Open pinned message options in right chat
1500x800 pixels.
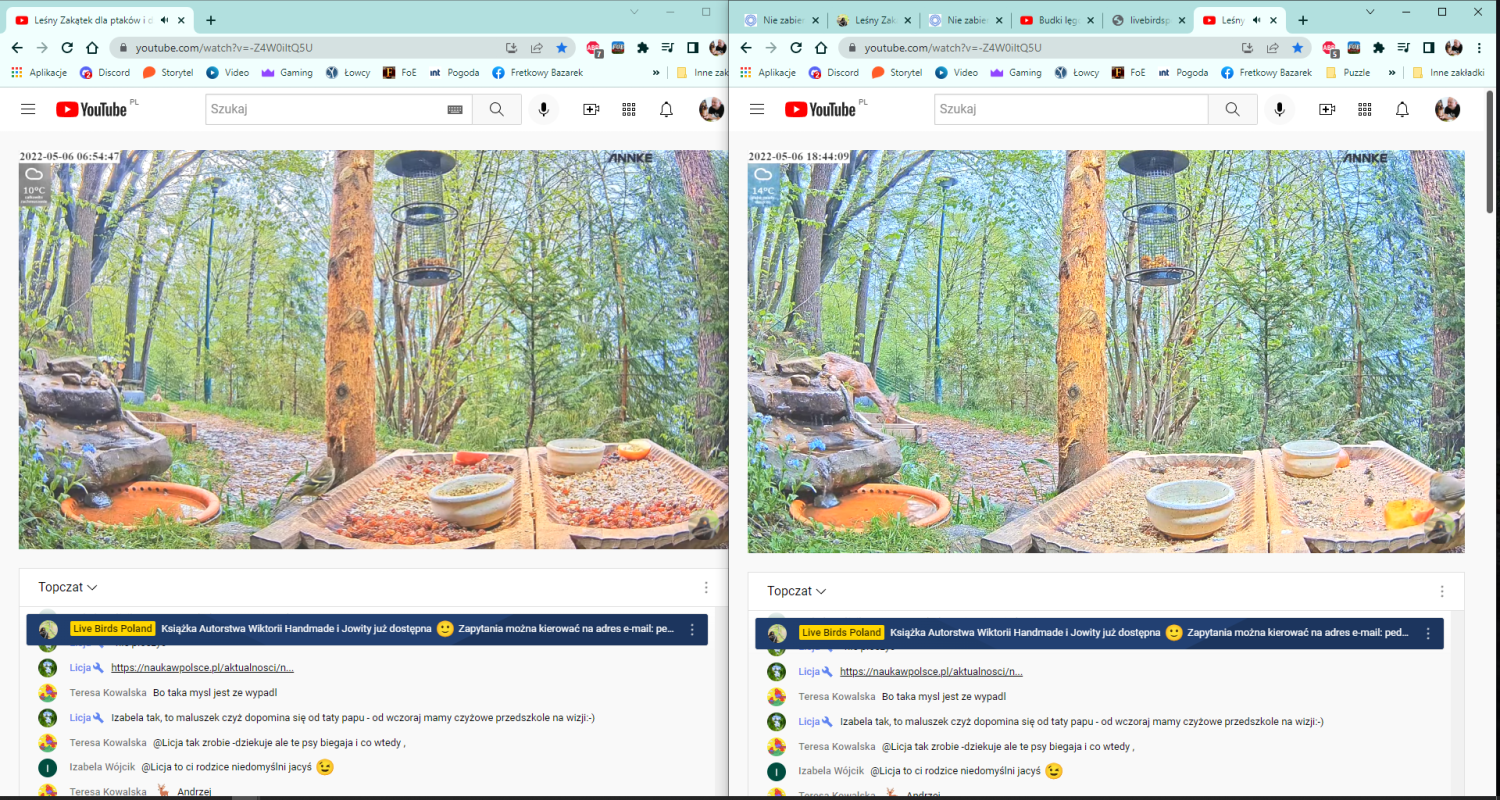click(x=1428, y=633)
